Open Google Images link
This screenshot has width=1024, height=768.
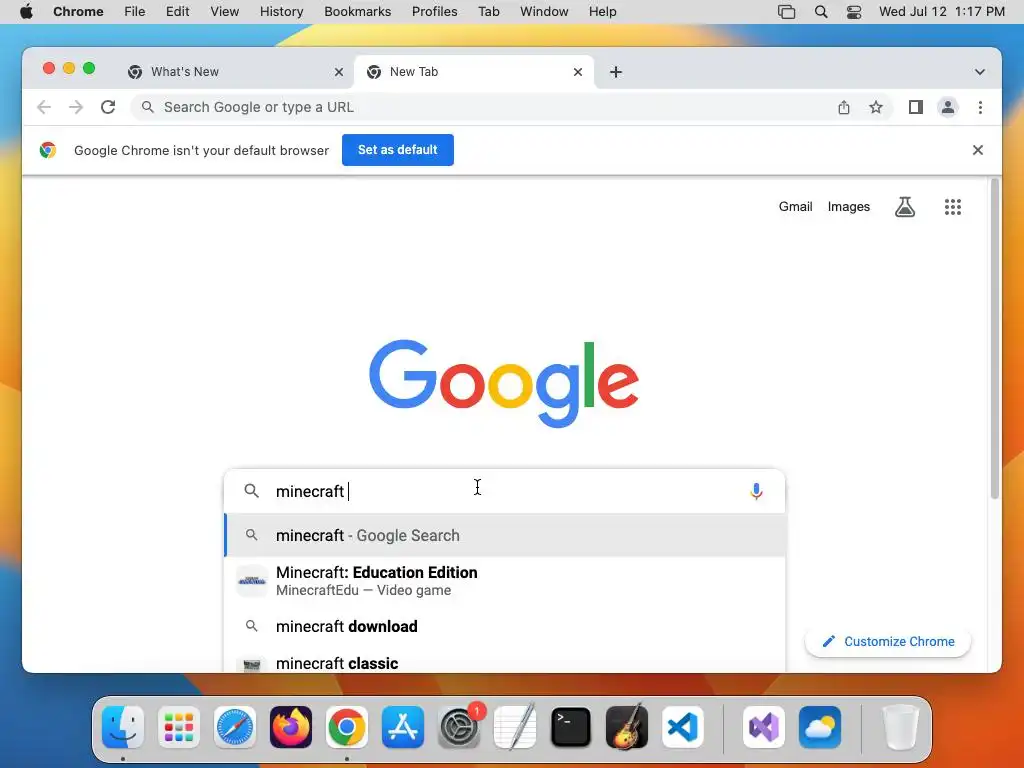pyautogui.click(x=848, y=206)
